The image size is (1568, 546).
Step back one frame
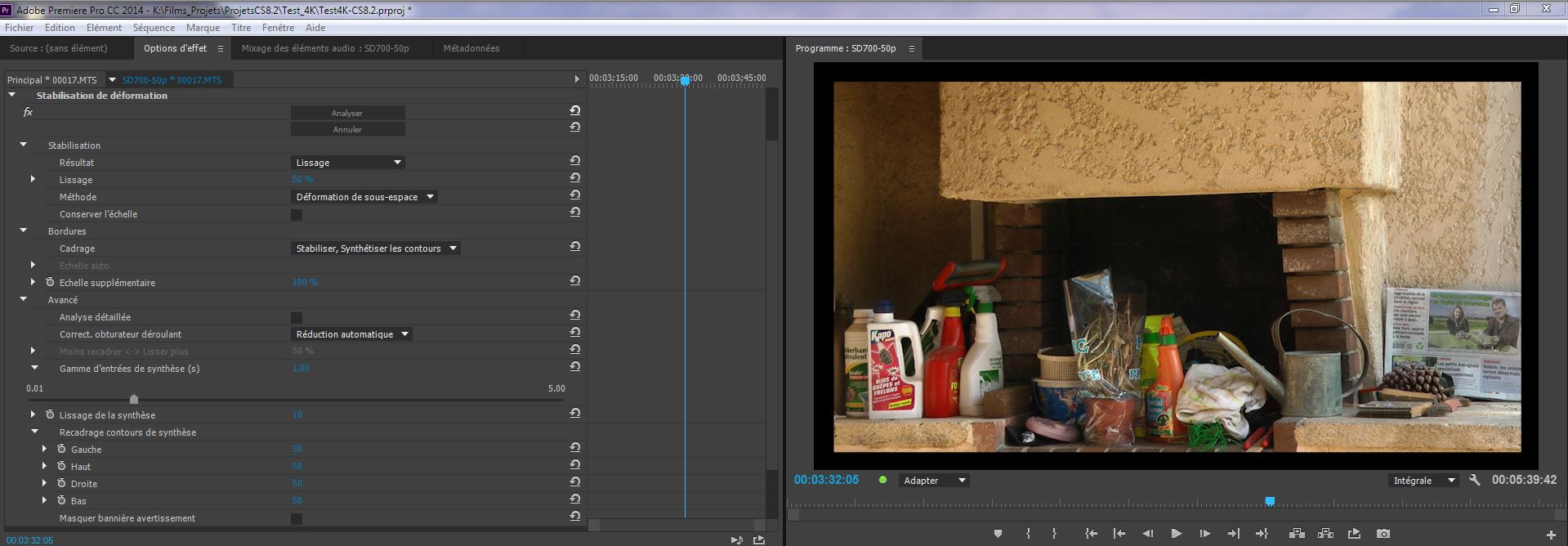coord(1148,534)
